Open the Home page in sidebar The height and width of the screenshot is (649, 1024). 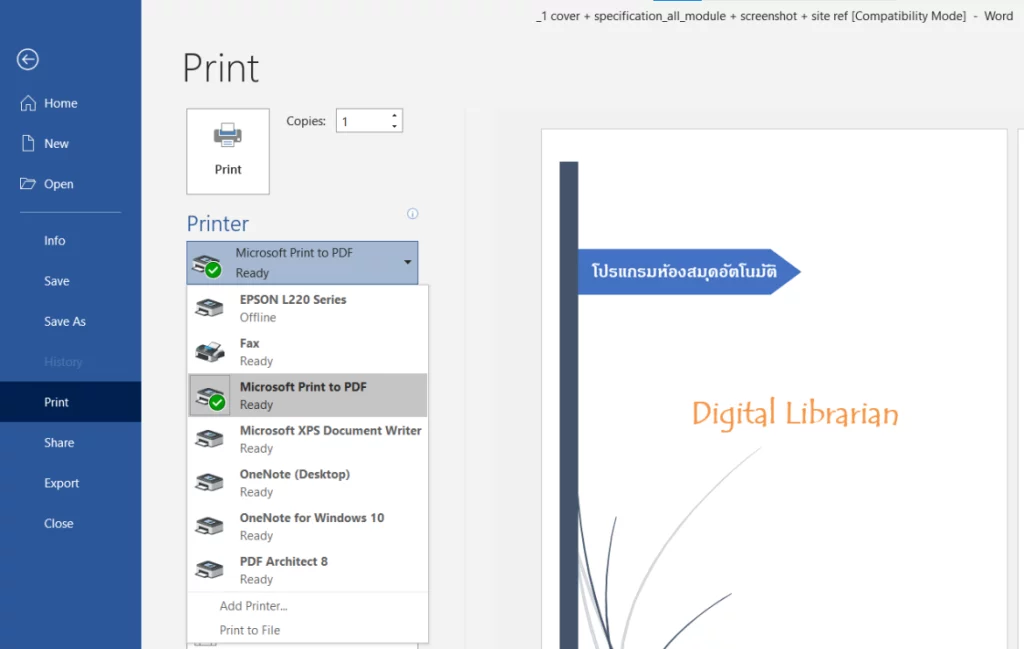click(60, 103)
